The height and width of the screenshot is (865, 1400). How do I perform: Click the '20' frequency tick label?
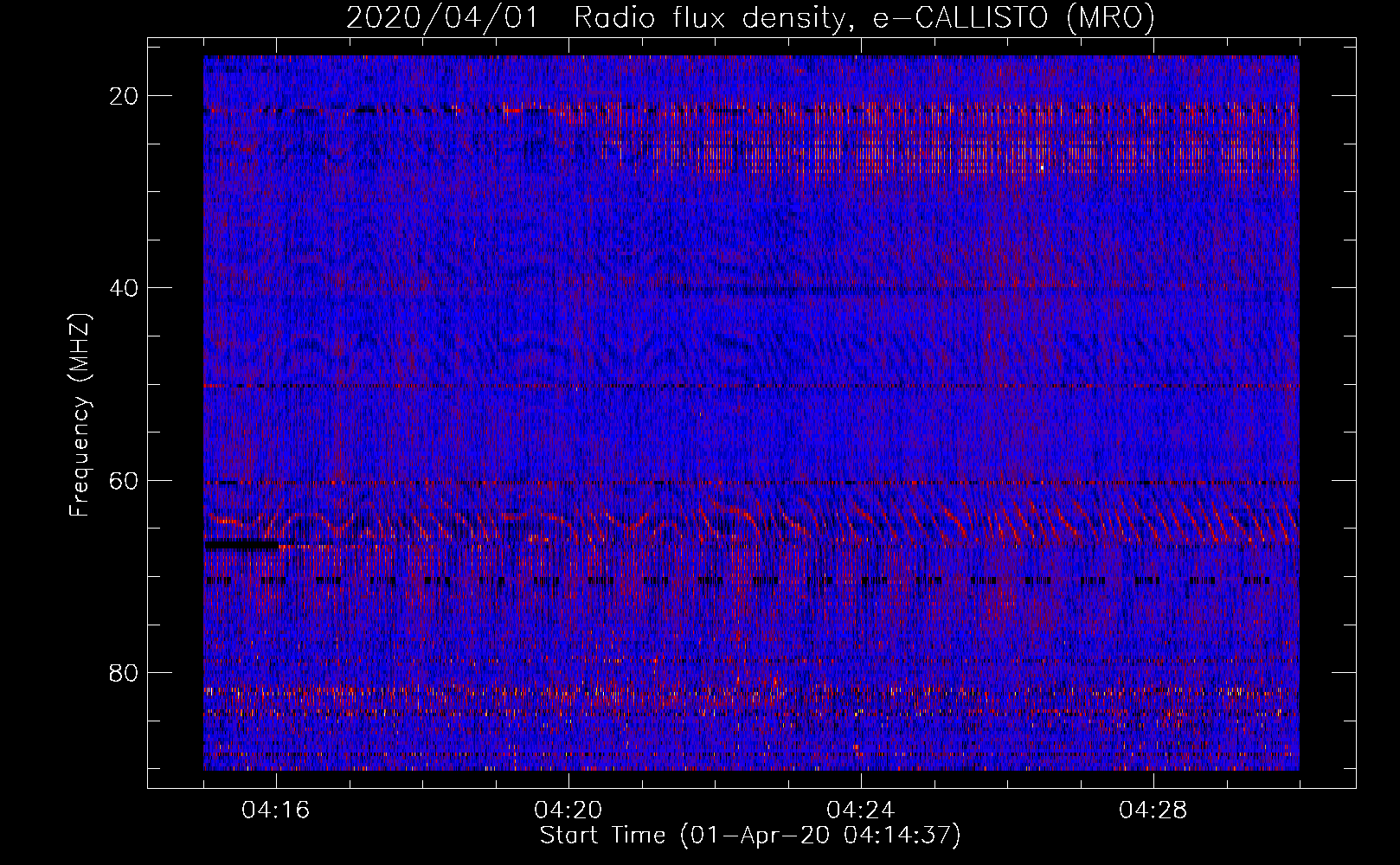point(125,96)
